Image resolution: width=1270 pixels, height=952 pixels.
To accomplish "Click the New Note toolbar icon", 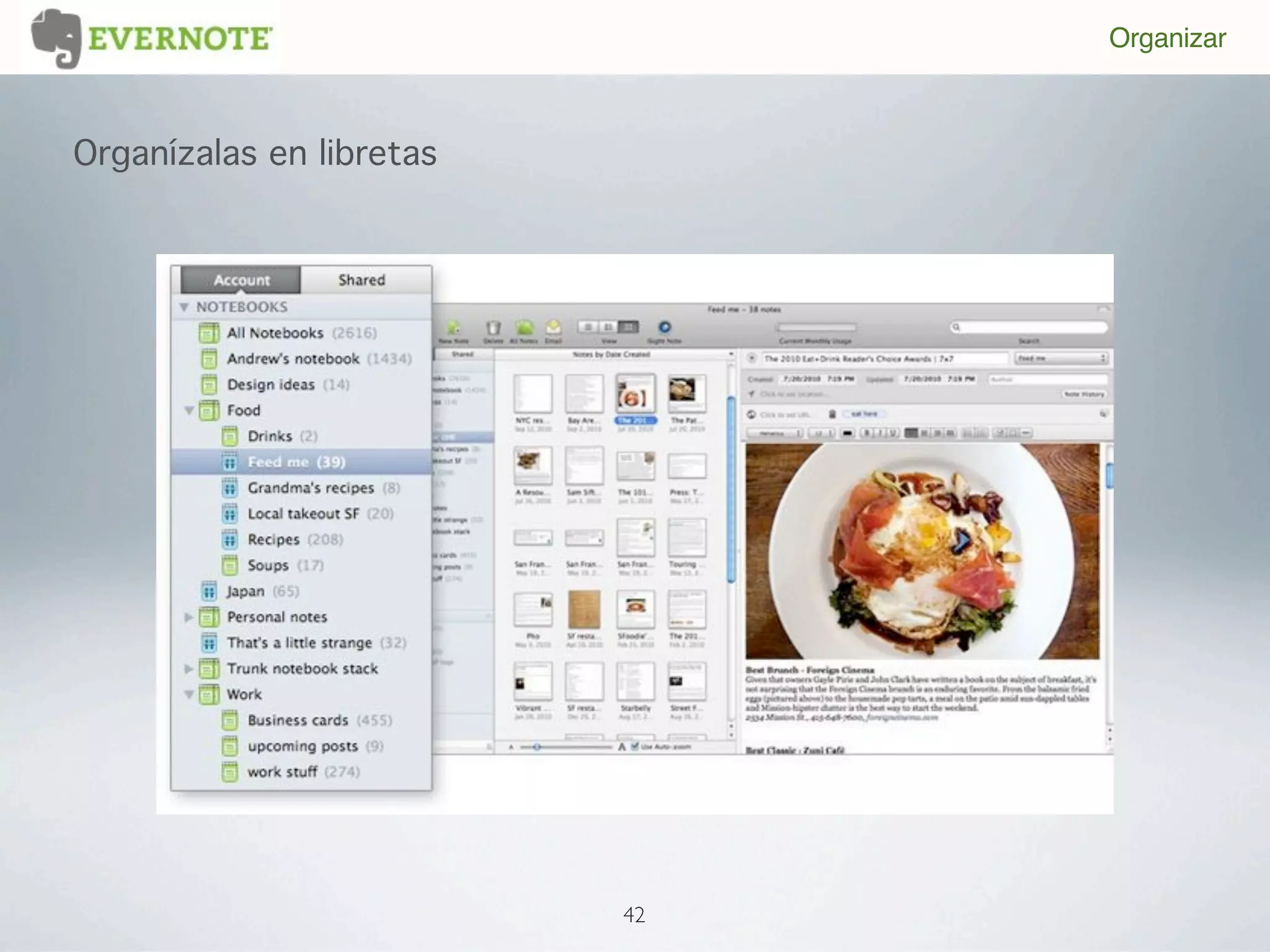I will (454, 328).
